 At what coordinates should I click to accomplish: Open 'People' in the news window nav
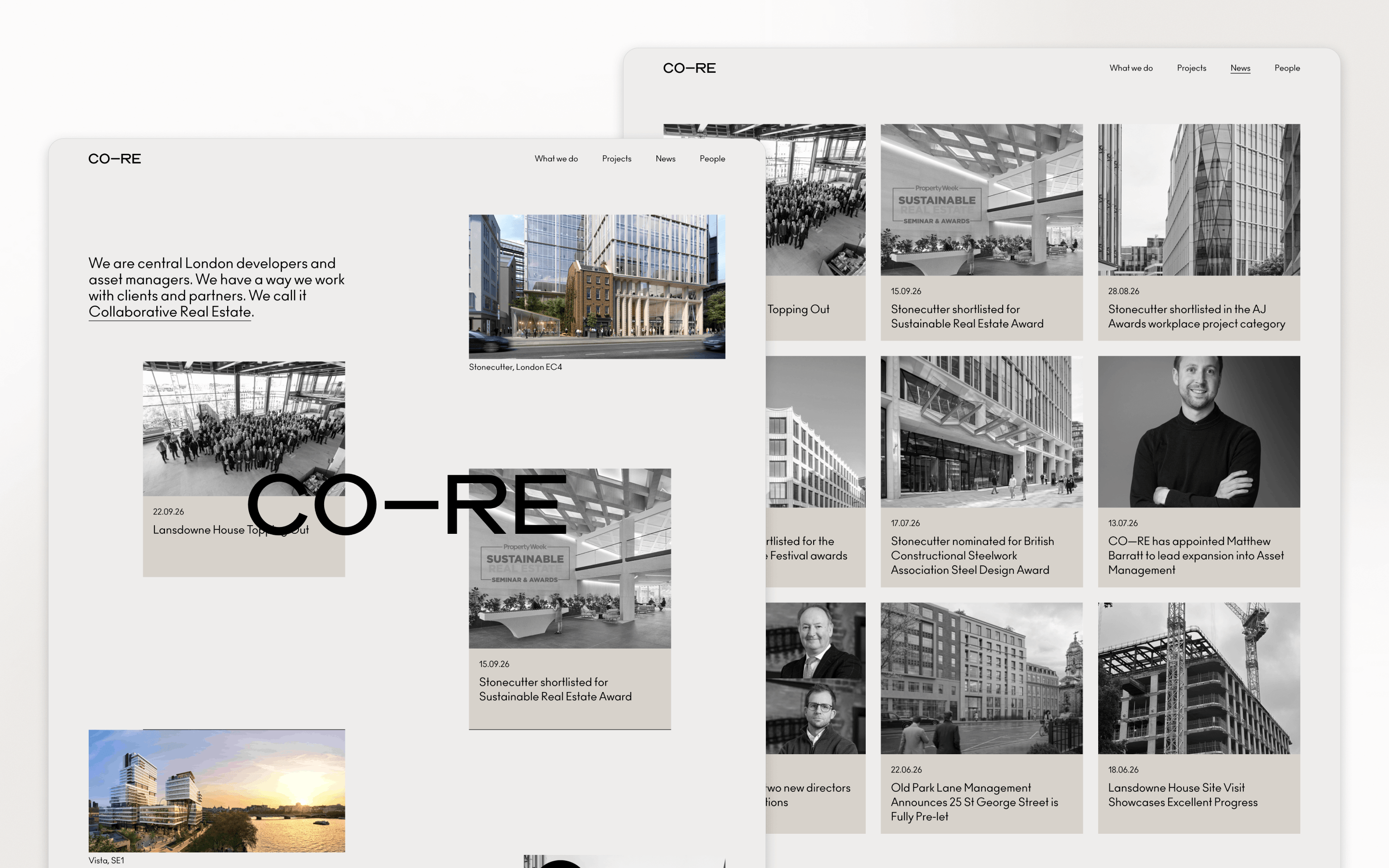pos(1287,68)
